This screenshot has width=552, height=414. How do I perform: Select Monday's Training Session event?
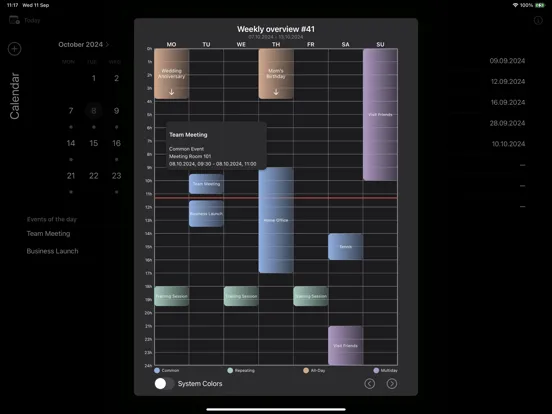[x=171, y=296]
